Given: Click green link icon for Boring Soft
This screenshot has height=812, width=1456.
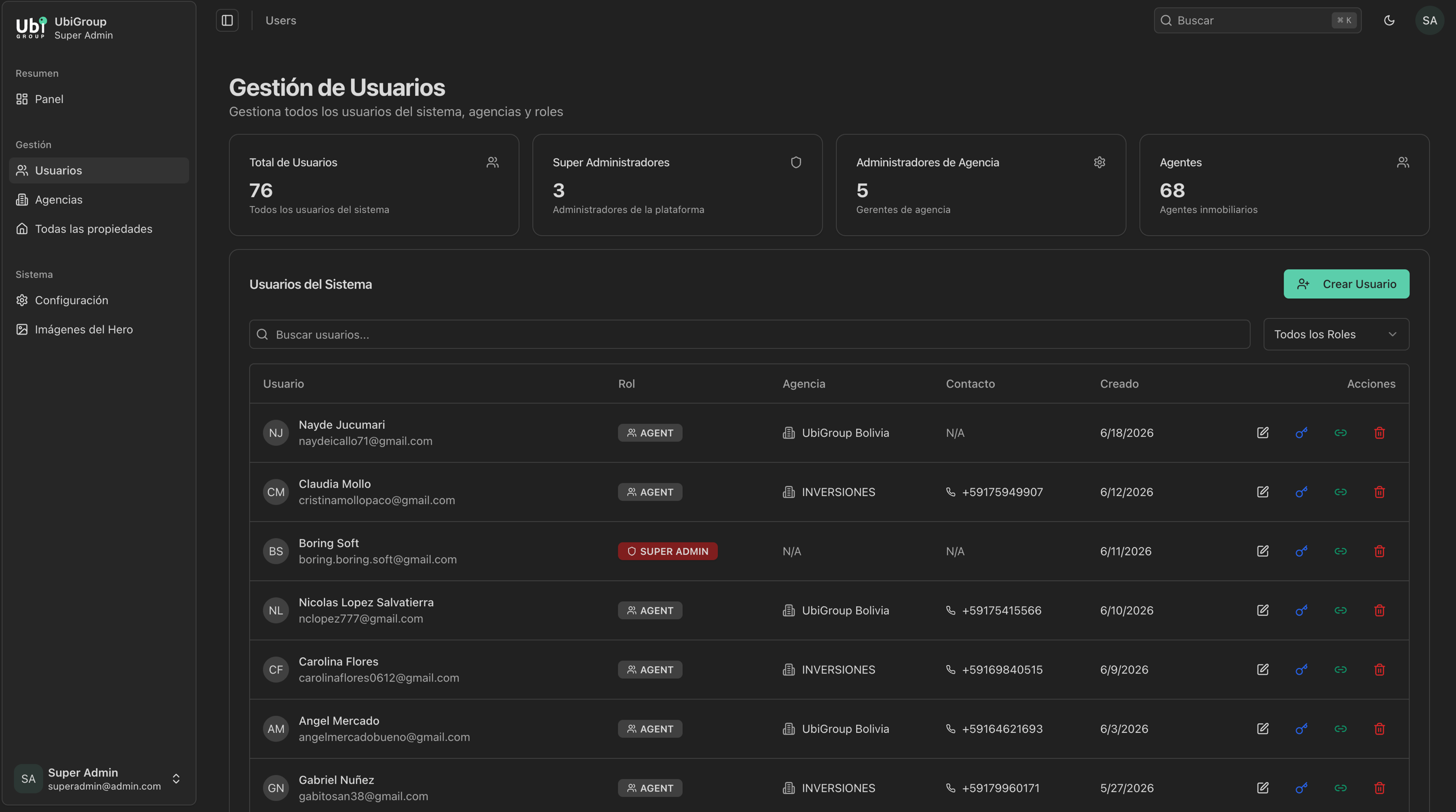Looking at the screenshot, I should coord(1341,551).
